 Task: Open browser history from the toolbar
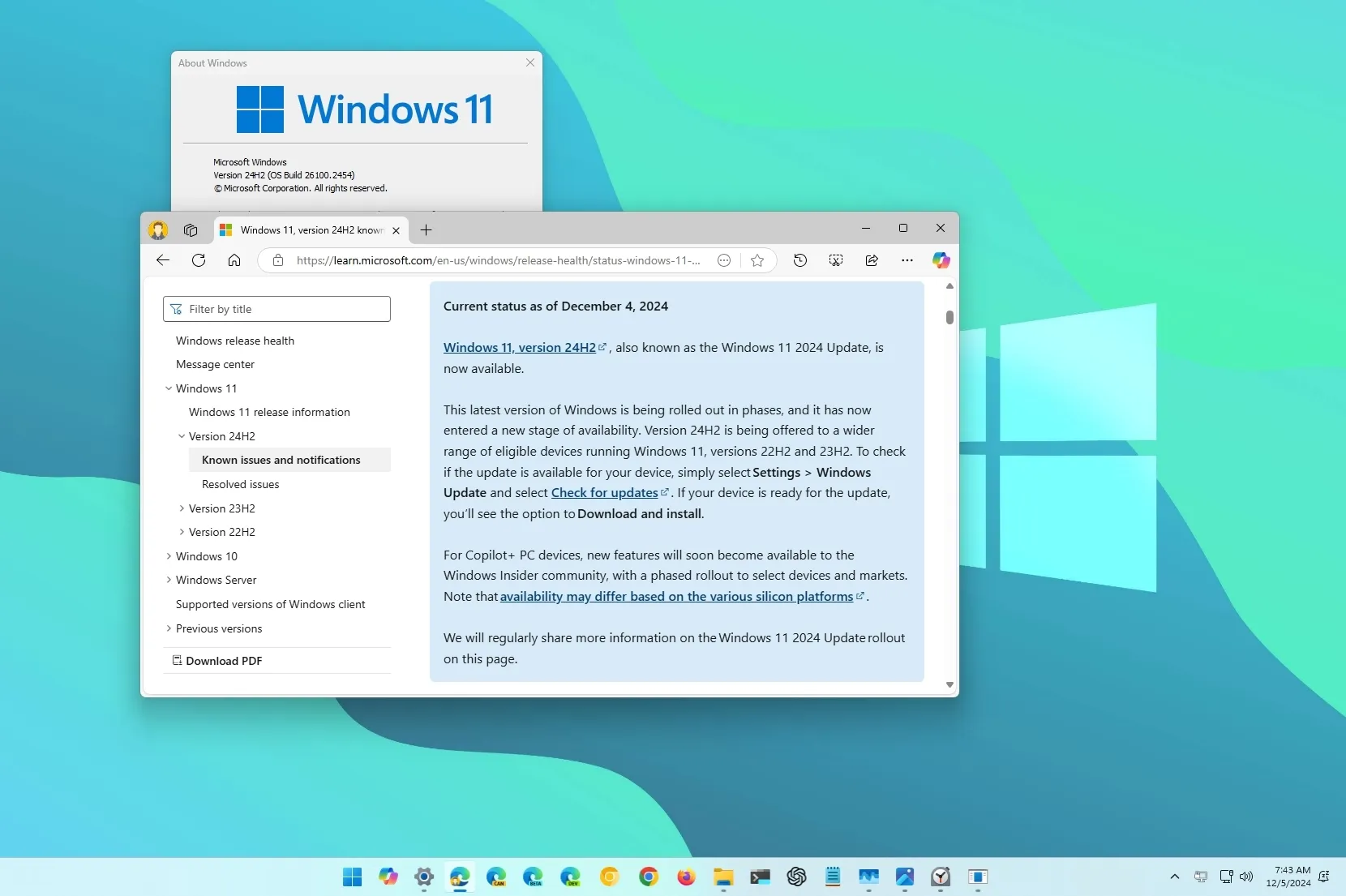point(799,260)
